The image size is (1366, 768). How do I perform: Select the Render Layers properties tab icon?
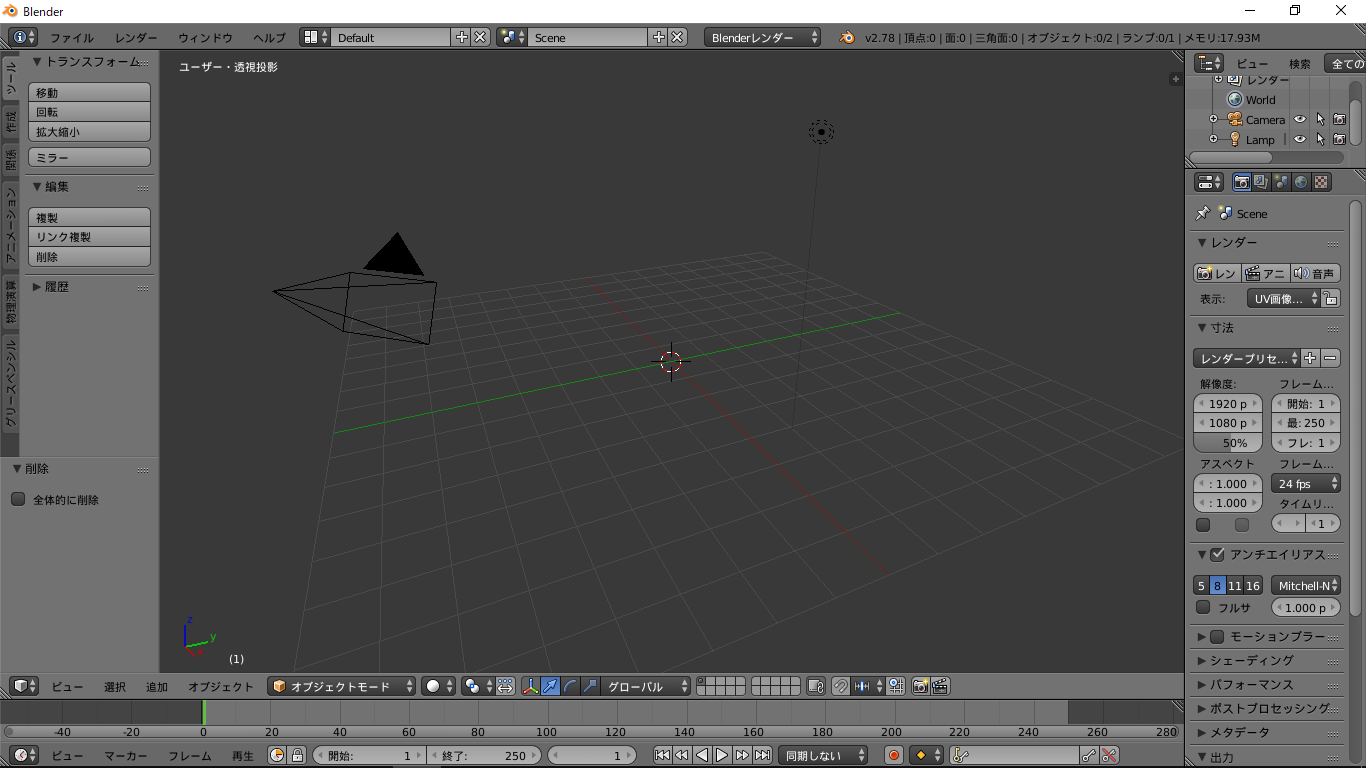[x=1261, y=182]
